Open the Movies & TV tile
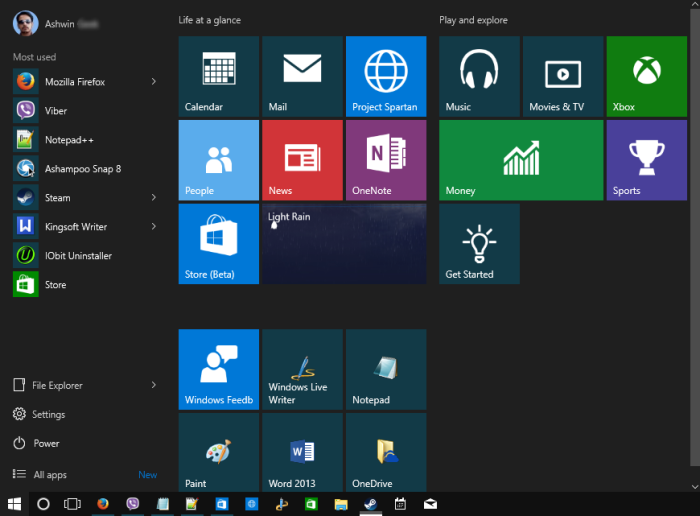The width and height of the screenshot is (700, 516). tap(563, 76)
